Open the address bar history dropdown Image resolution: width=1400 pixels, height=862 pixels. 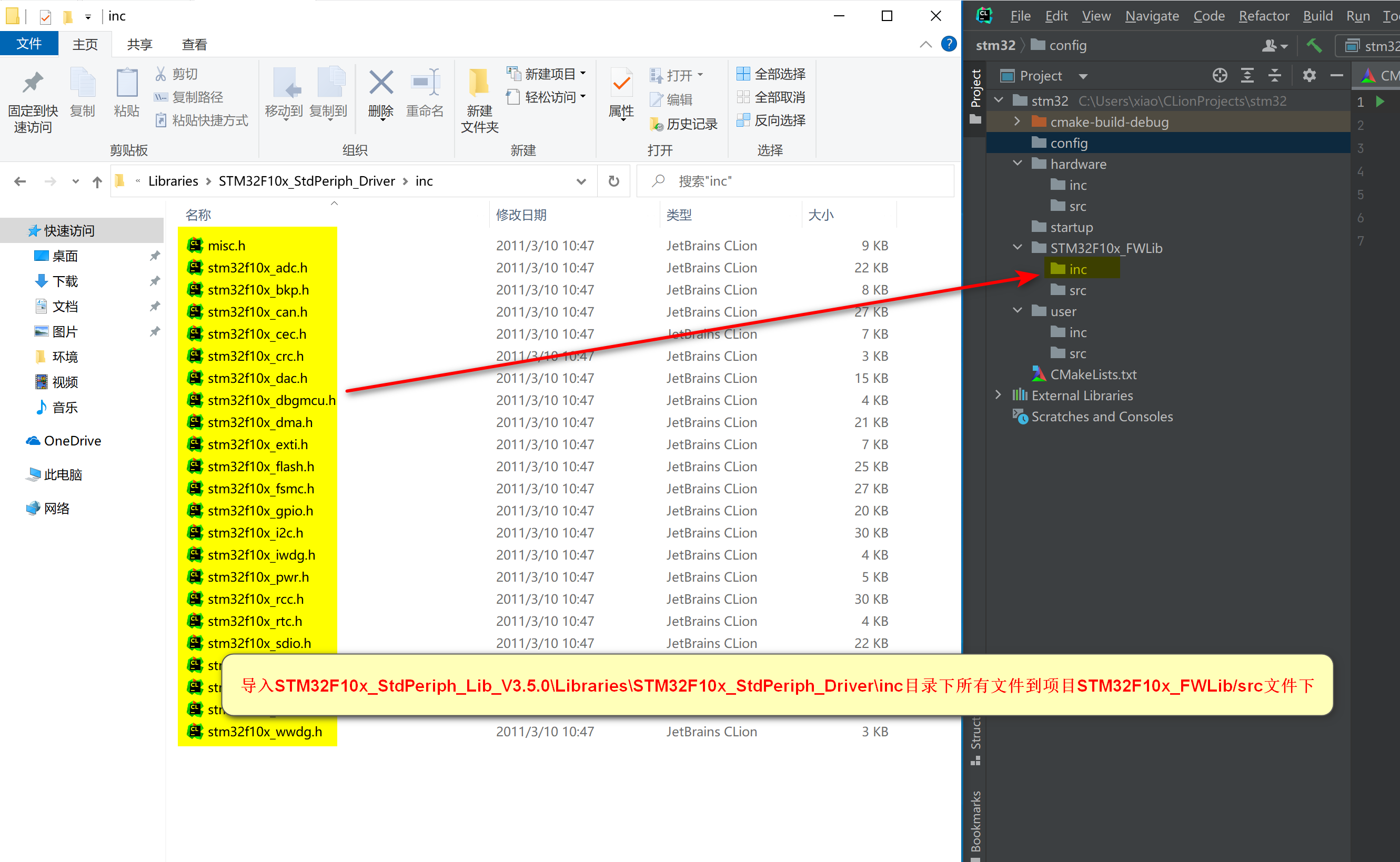pyautogui.click(x=581, y=181)
